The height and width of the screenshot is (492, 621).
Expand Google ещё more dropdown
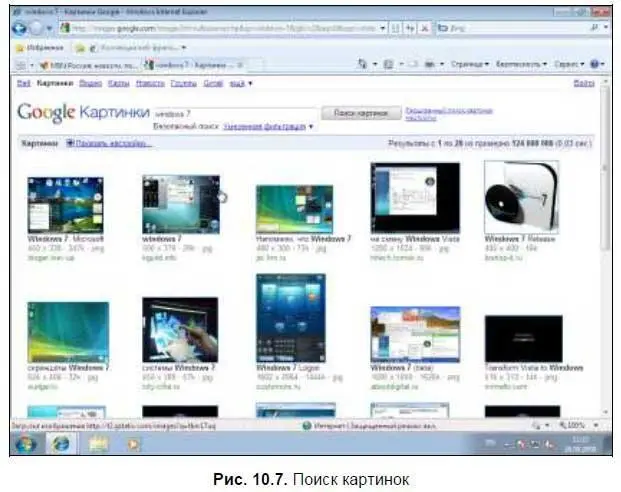coord(241,84)
